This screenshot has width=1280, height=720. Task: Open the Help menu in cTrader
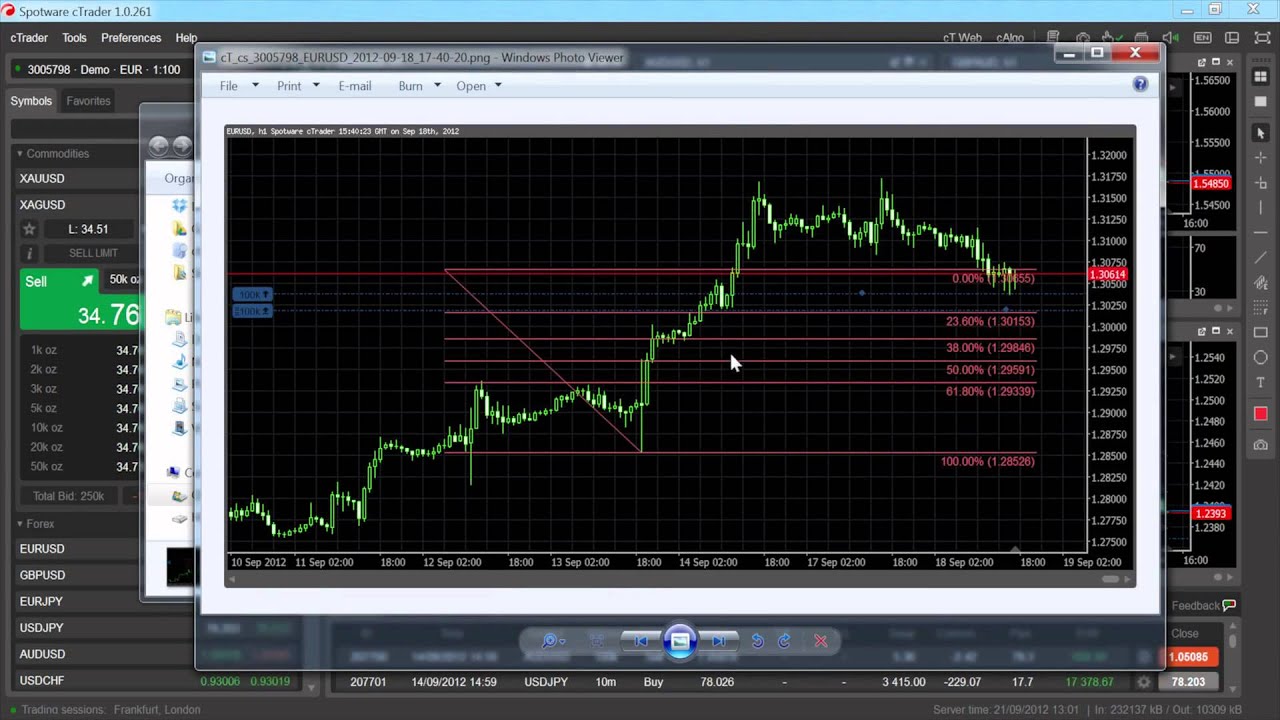tap(186, 38)
